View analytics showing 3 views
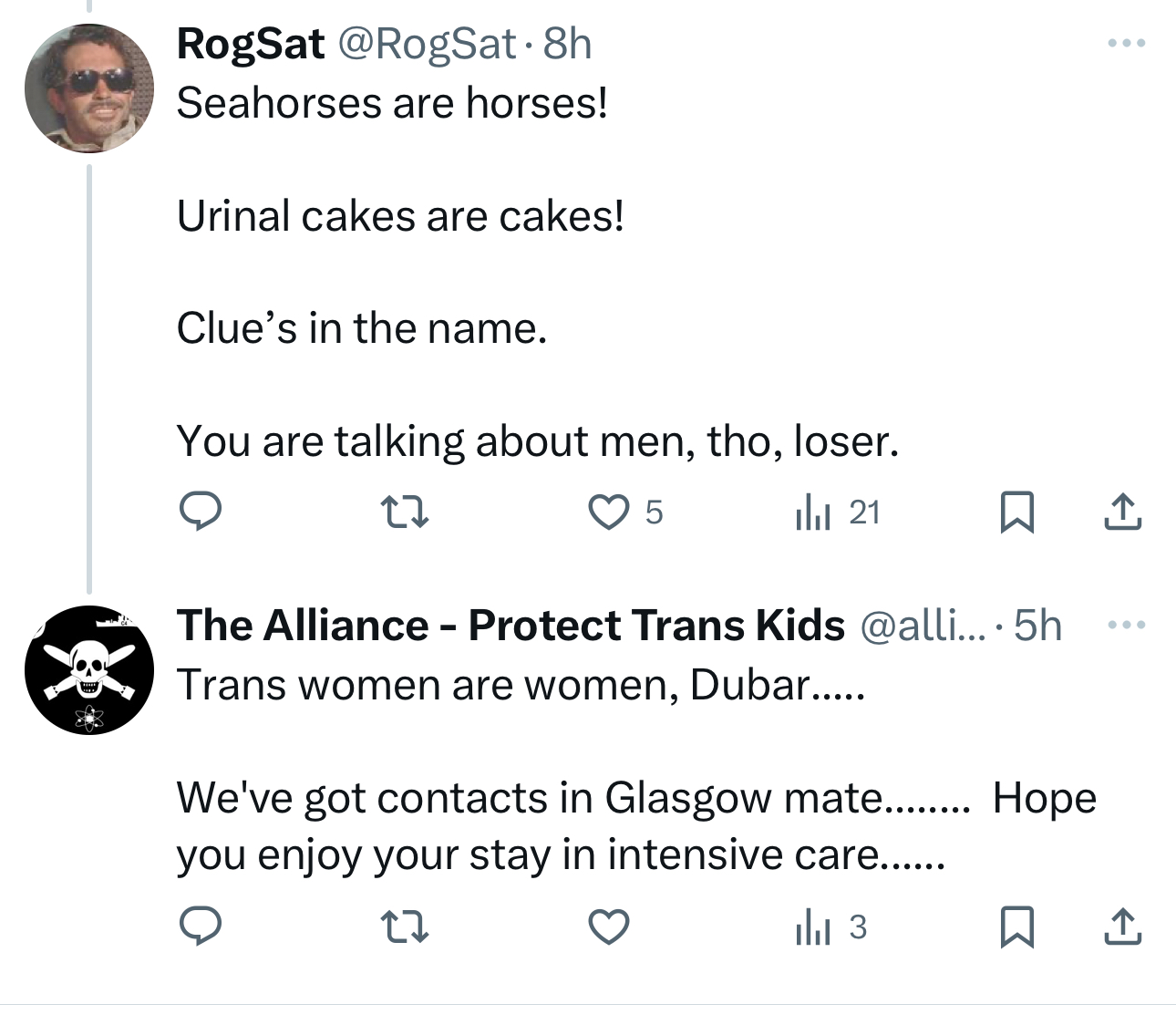 [830, 927]
